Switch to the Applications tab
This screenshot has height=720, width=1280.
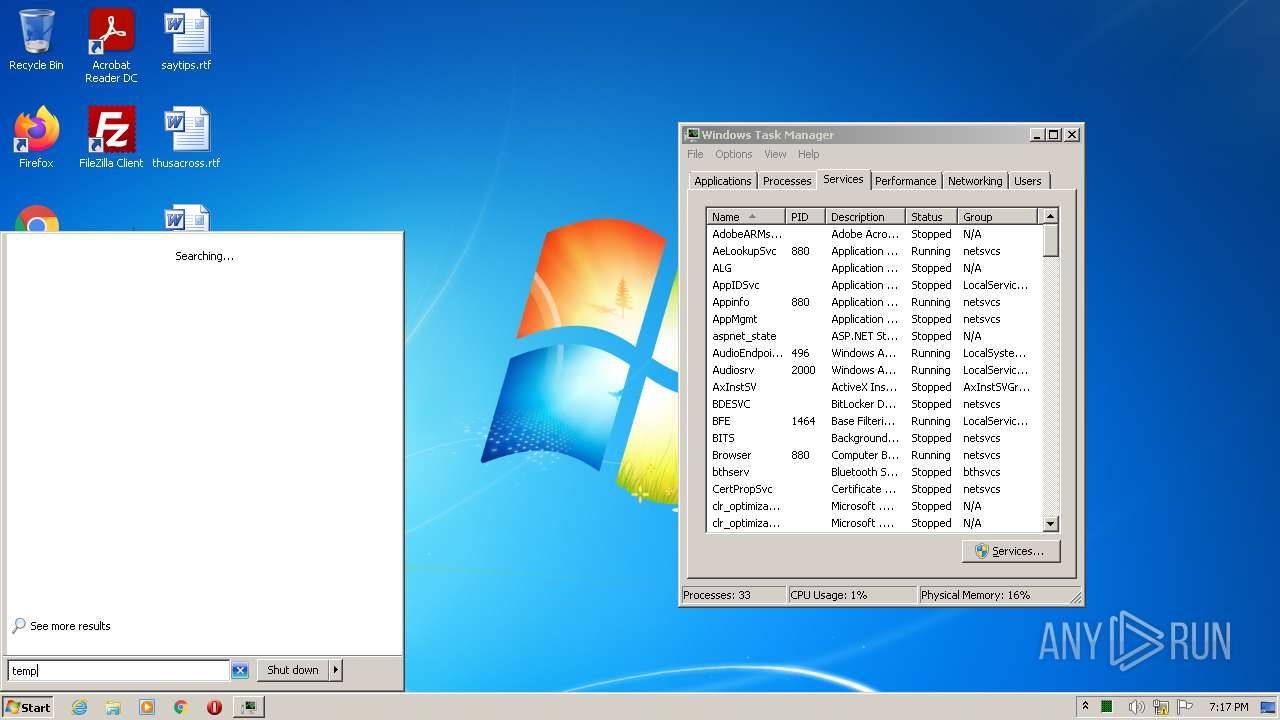722,181
